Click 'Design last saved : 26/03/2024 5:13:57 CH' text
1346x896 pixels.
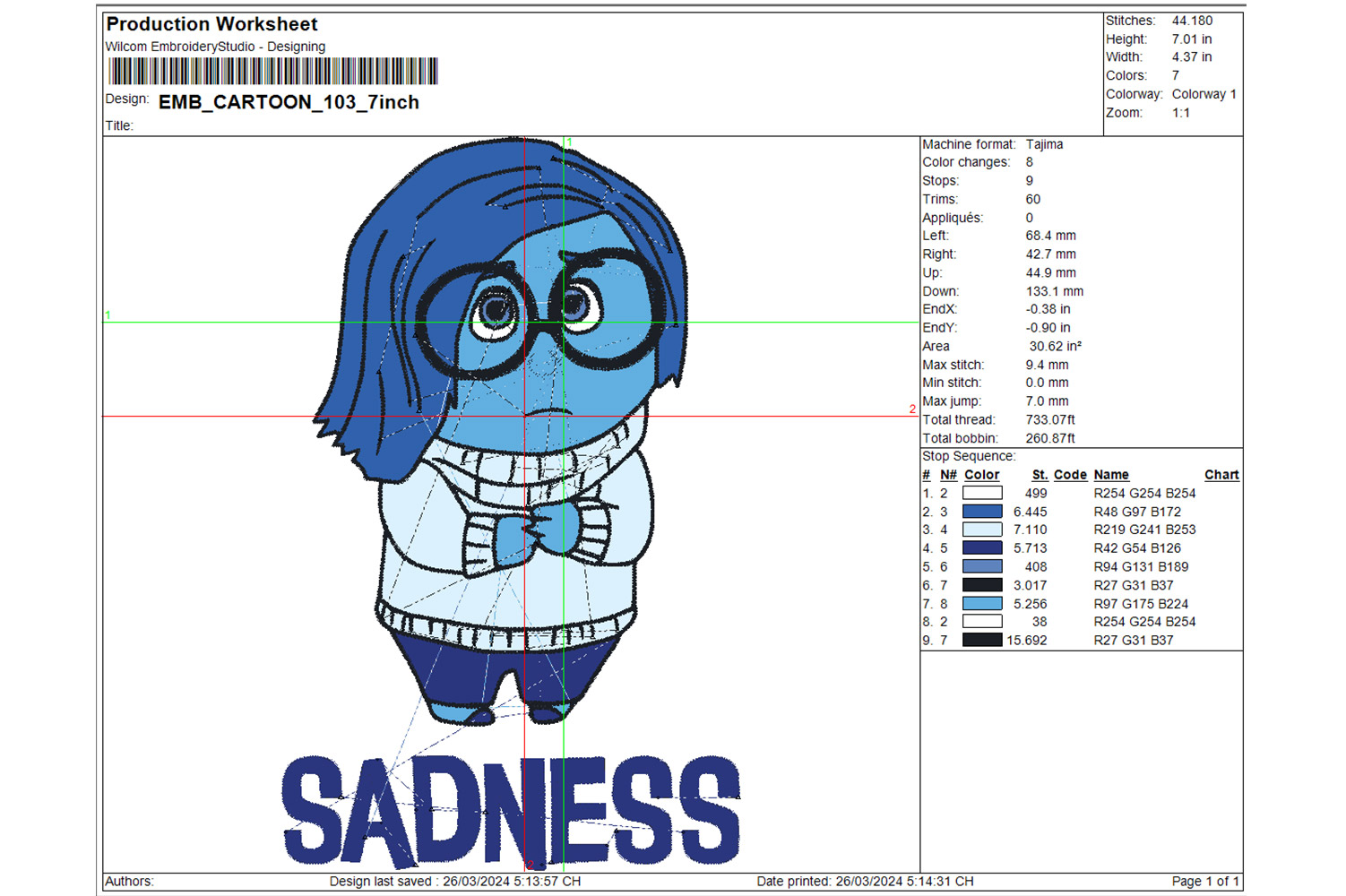(455, 882)
